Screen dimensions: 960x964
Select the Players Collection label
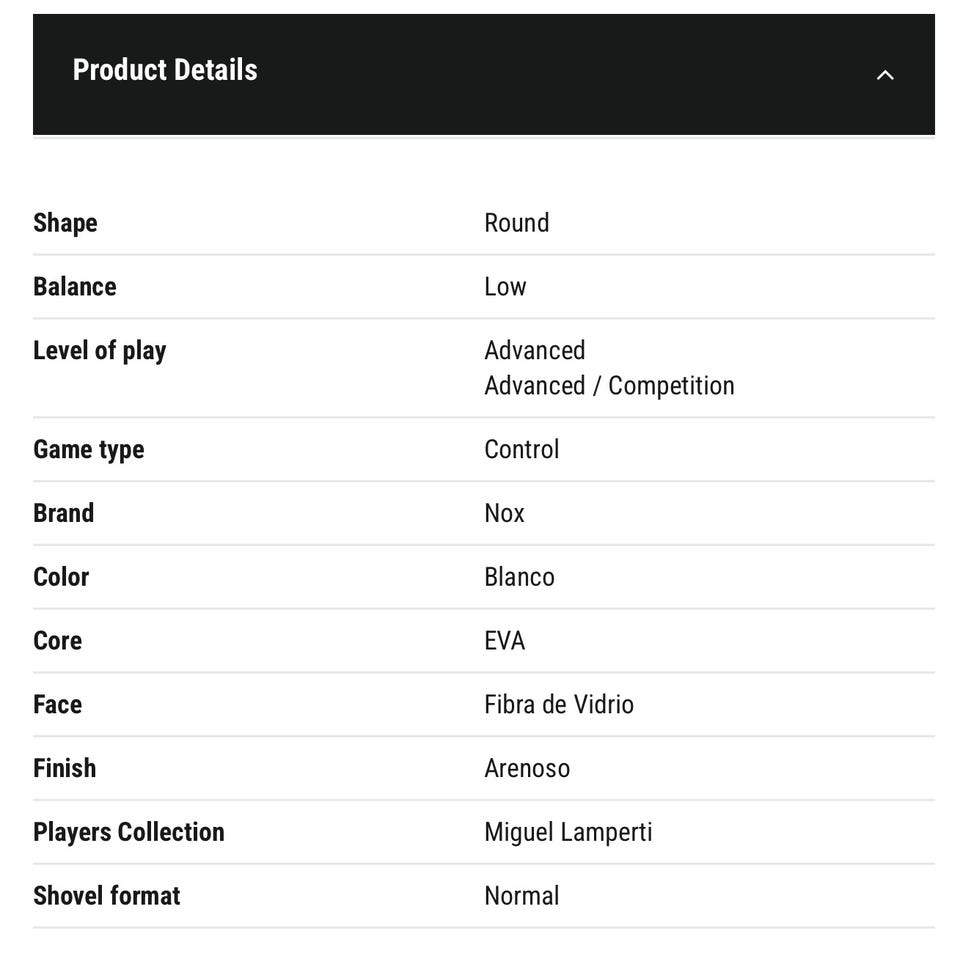tap(128, 832)
